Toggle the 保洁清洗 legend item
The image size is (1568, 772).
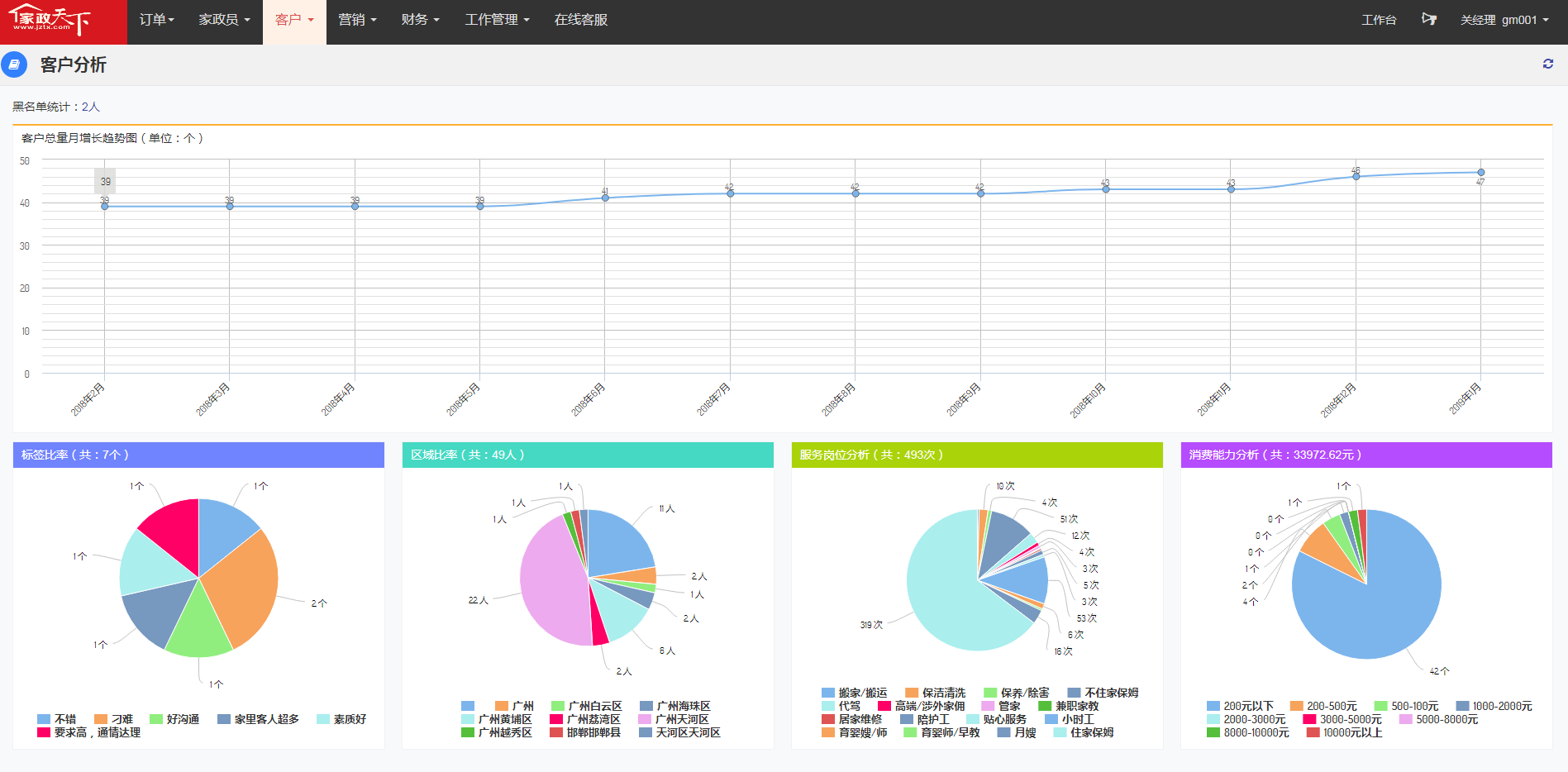point(936,693)
